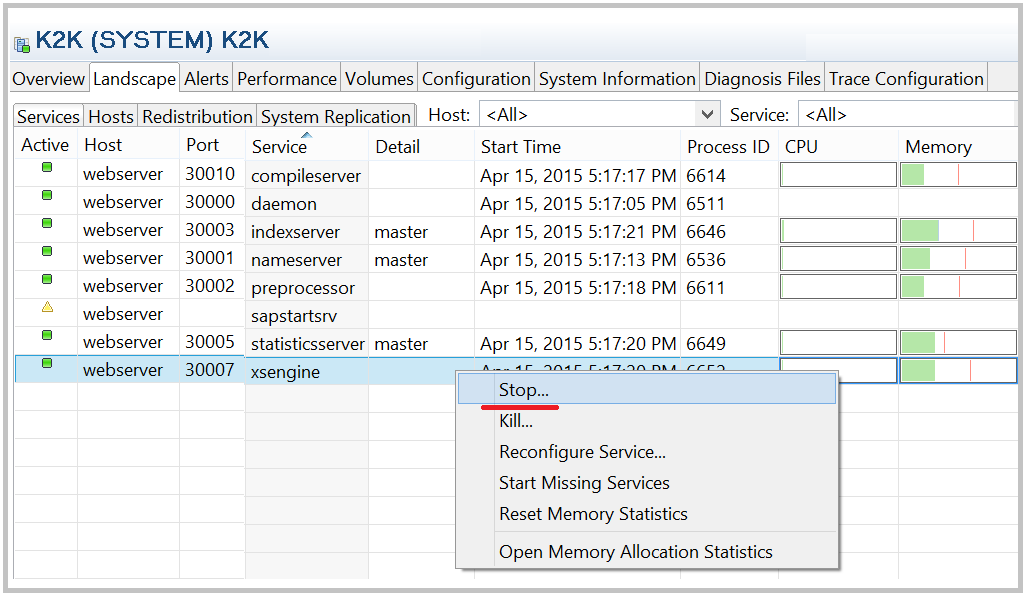Click green active status icon for compileserver
The width and height of the screenshot is (1024, 596).
click(x=47, y=168)
